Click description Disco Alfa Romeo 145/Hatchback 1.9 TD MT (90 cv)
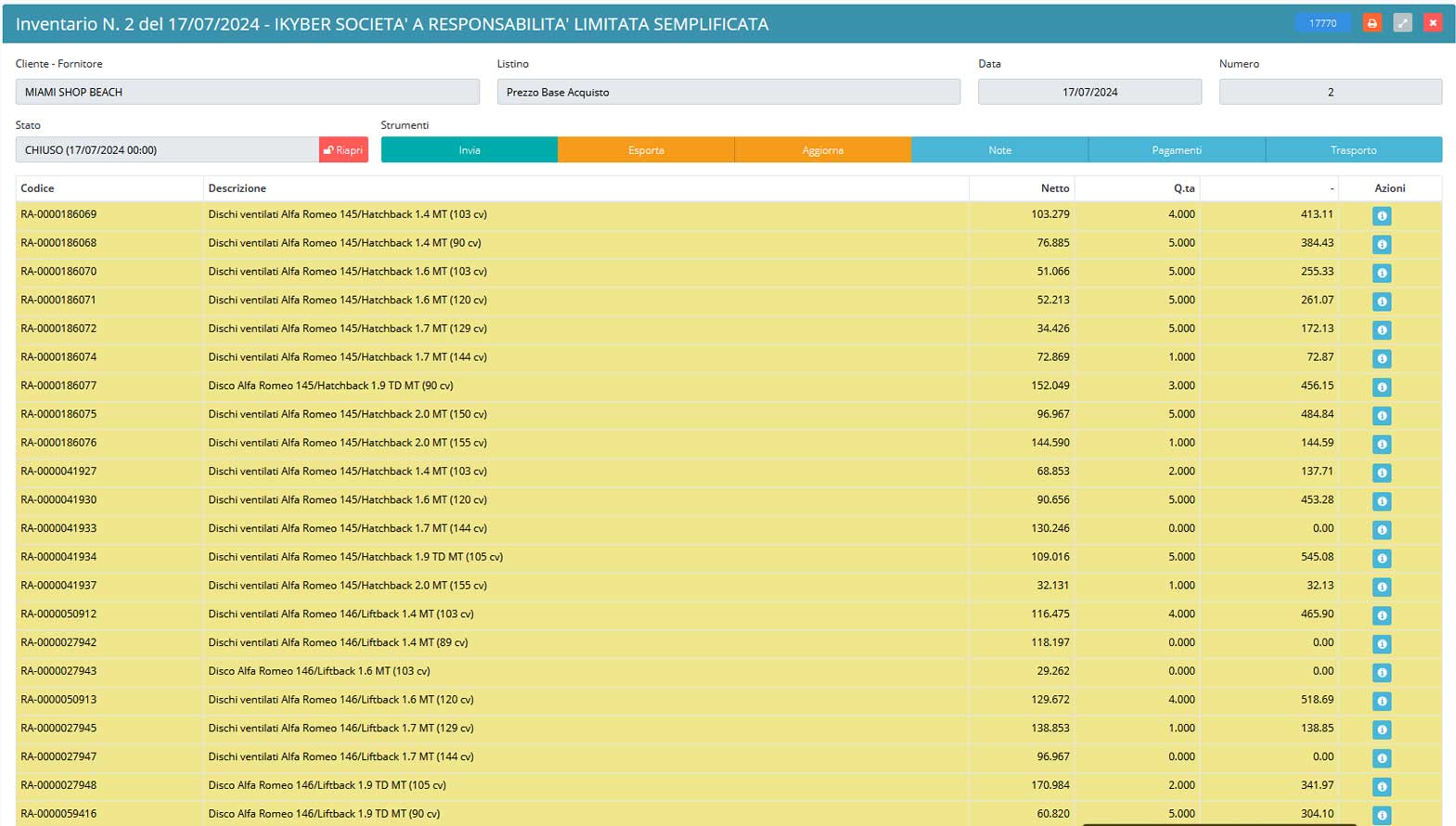The height and width of the screenshot is (826, 1456). [x=331, y=385]
